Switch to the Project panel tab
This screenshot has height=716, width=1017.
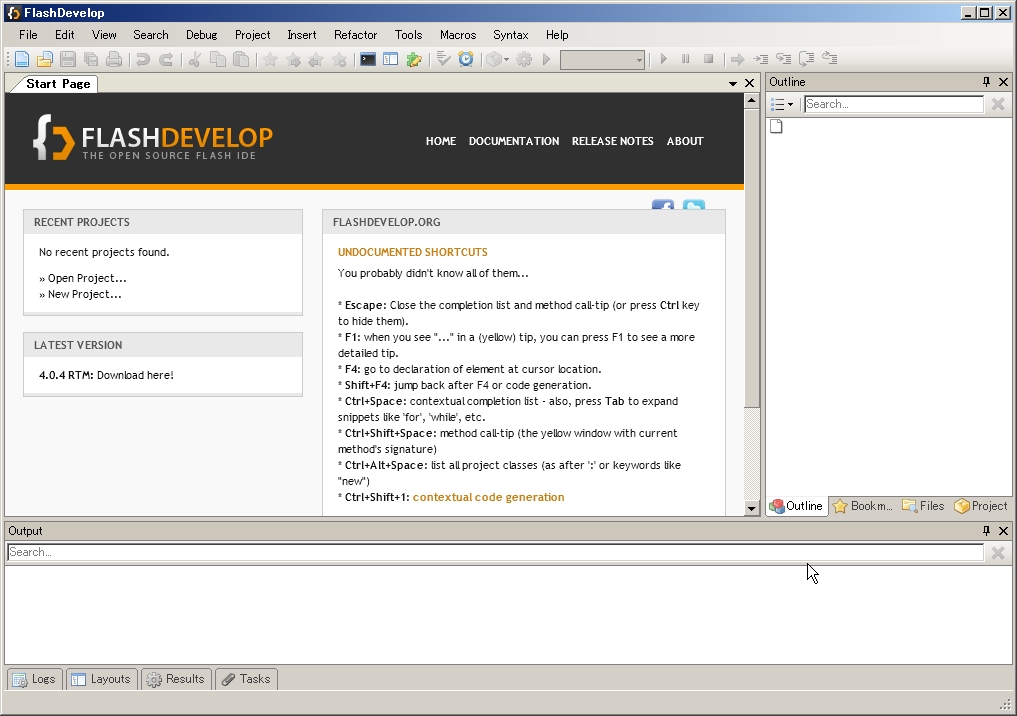tap(981, 506)
